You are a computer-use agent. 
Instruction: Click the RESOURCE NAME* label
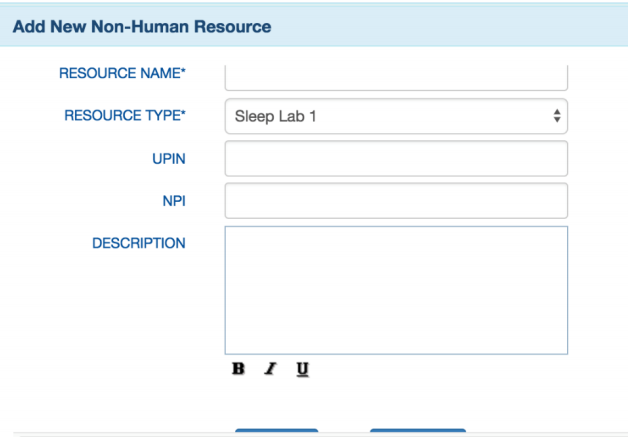point(122,74)
